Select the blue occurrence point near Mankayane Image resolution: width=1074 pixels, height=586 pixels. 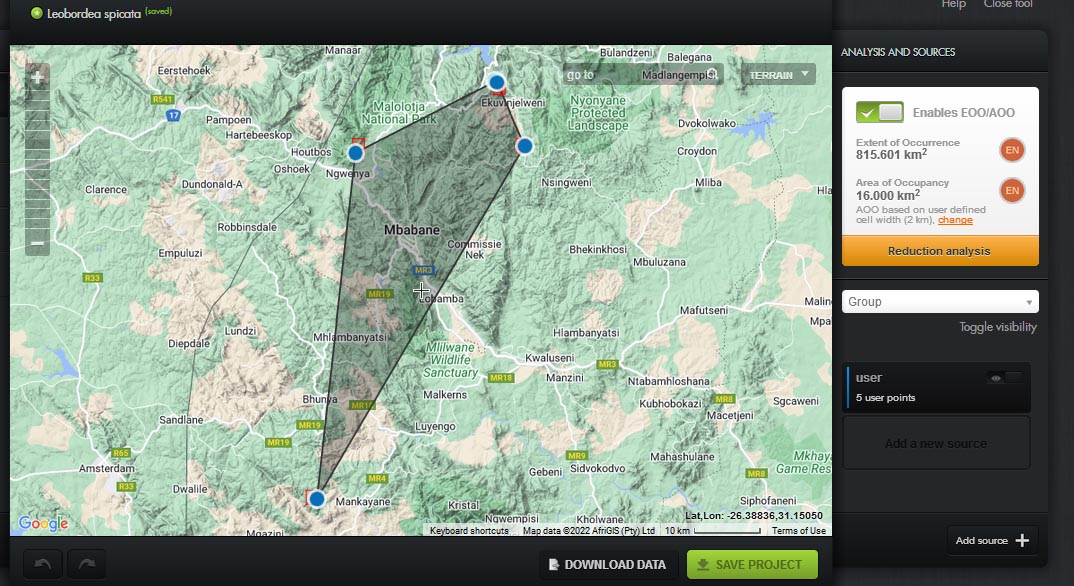click(x=317, y=498)
